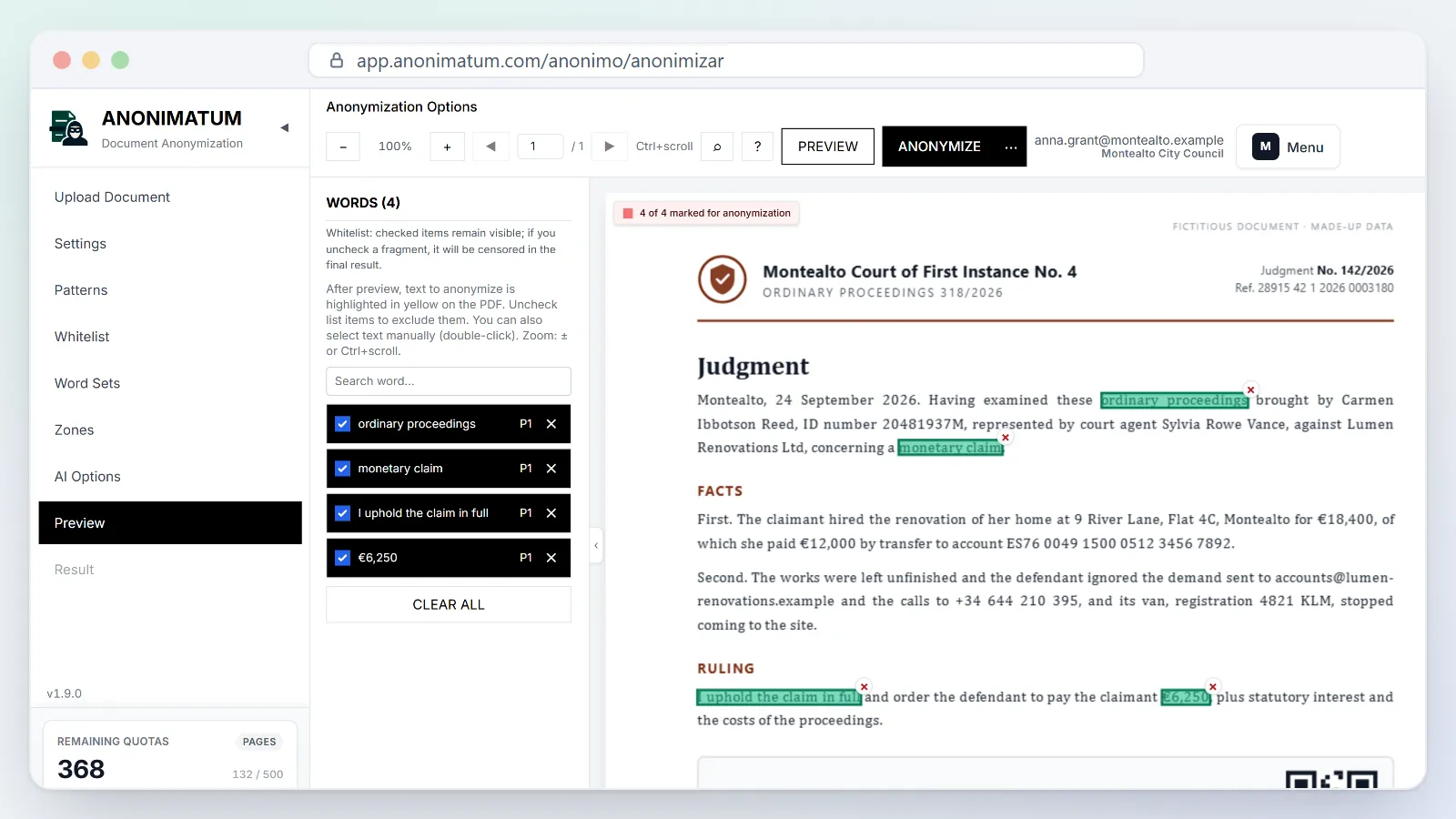Screen dimensions: 1456x819
Task: Uncheck the '€6,250' checkbox
Action: point(343,558)
